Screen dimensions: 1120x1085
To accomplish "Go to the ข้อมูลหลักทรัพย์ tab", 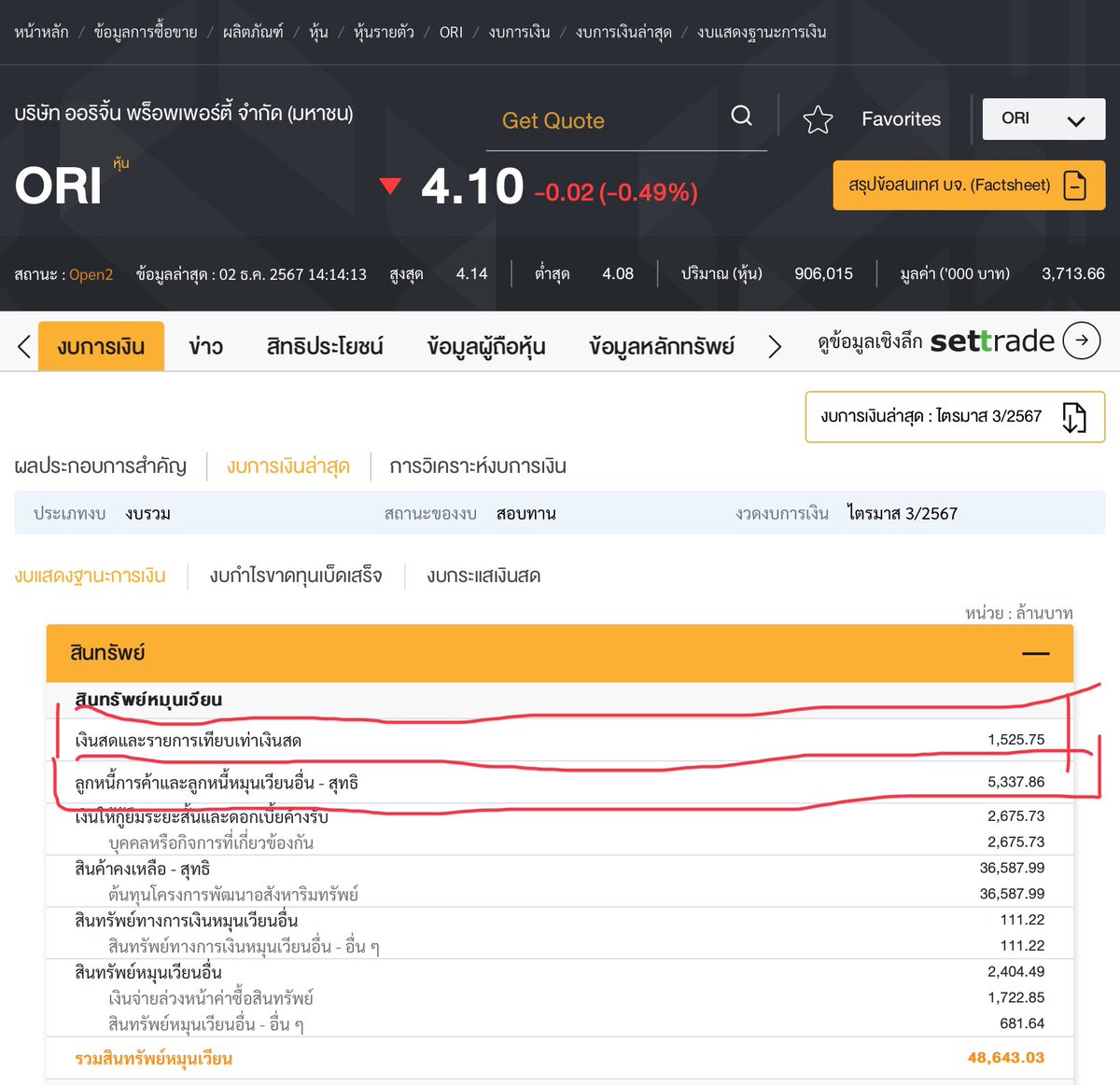I will click(x=662, y=347).
